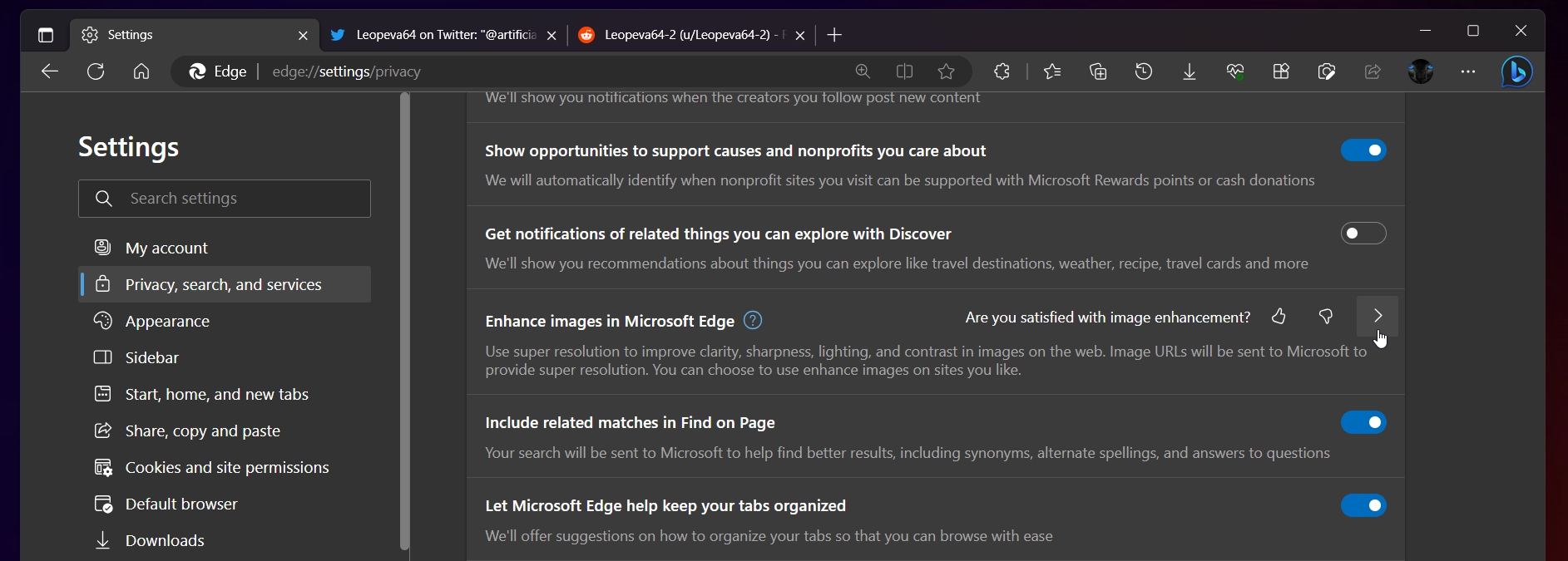Viewport: 1568px width, 561px height.
Task: Click the settings sidebar scrollbar
Action: [405, 321]
